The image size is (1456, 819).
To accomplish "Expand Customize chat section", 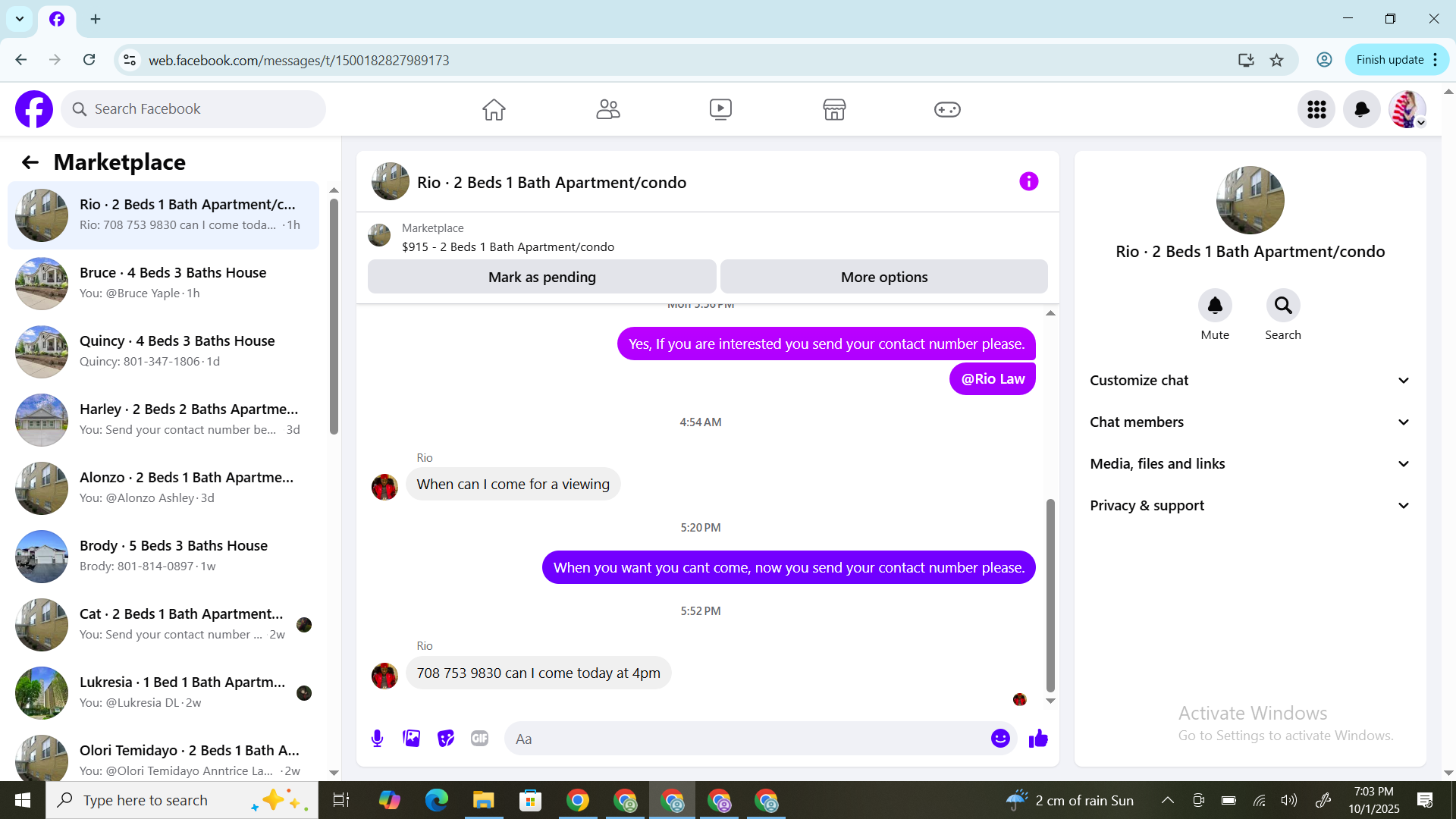I will 1250,380.
